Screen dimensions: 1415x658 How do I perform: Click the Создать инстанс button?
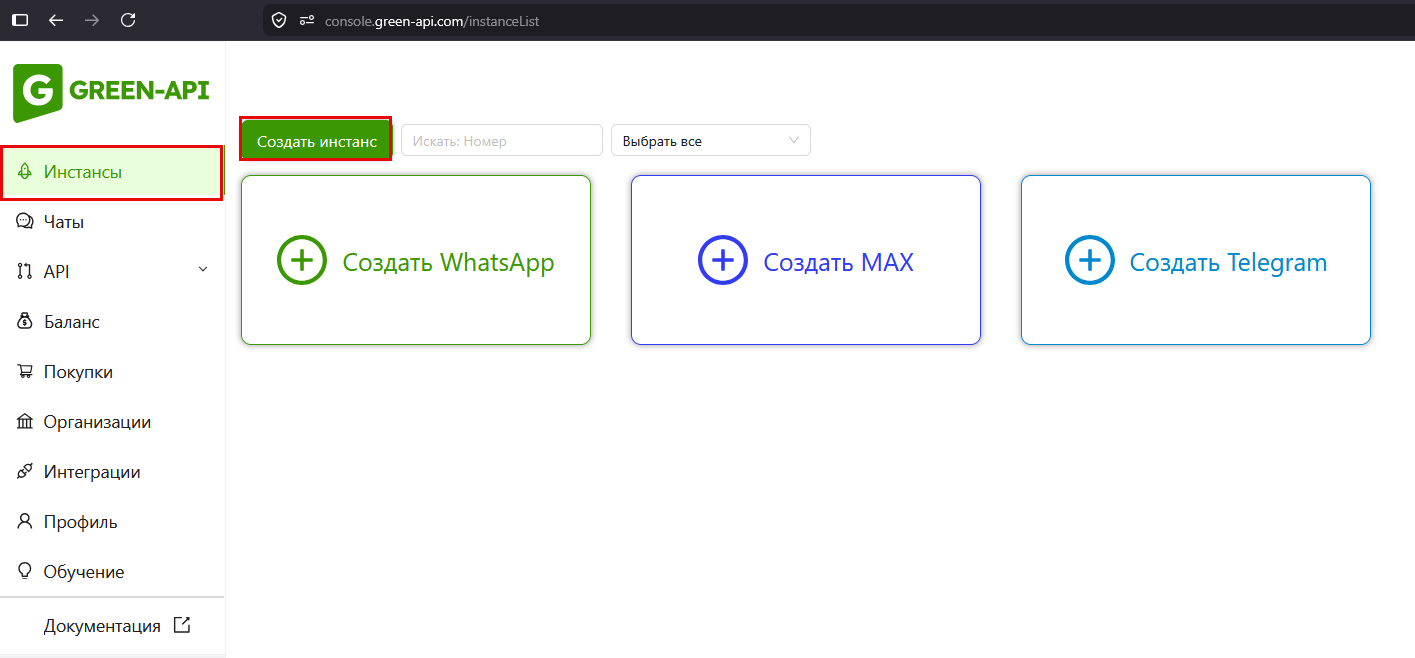316,141
